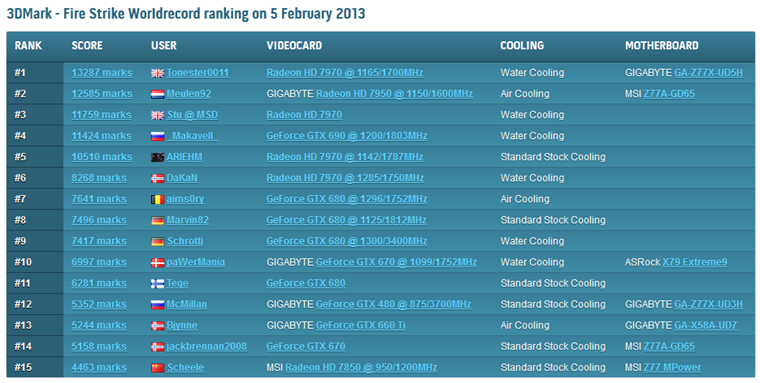Open the 12585 marks score link
This screenshot has height=383, width=760.
click(102, 94)
